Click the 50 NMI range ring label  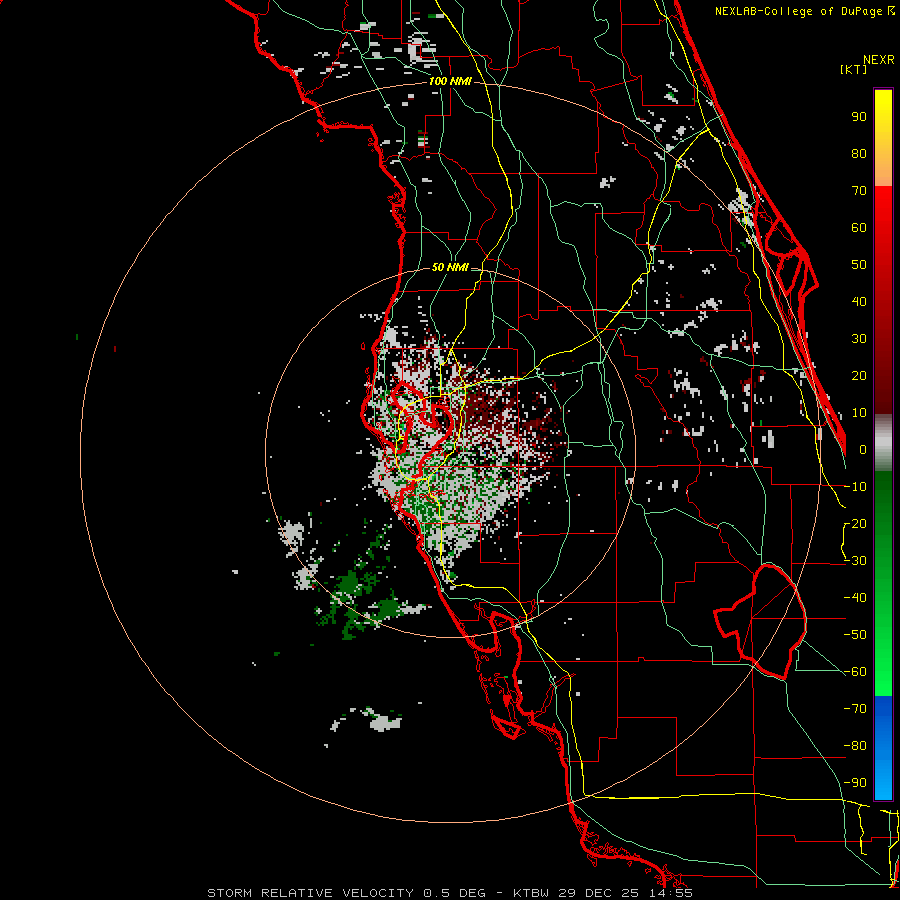[450, 267]
